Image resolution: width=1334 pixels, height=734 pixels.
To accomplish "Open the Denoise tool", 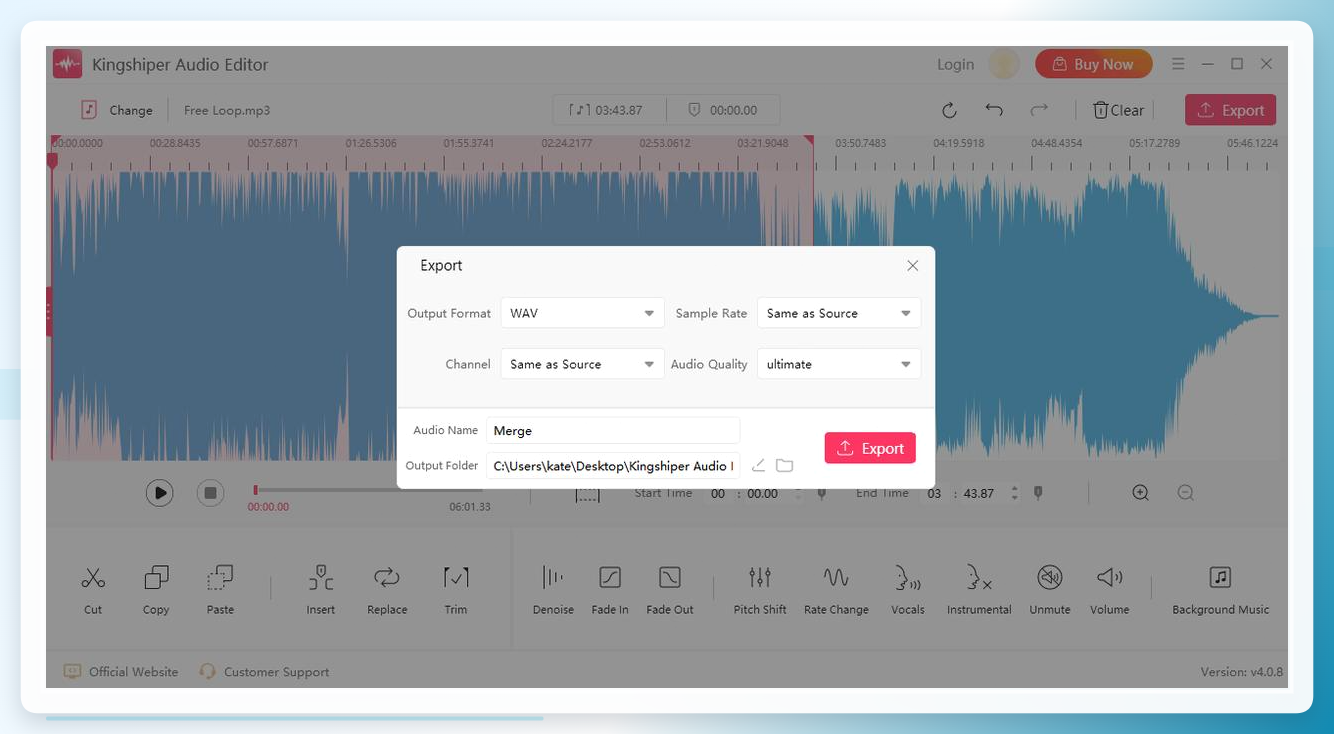I will click(553, 589).
